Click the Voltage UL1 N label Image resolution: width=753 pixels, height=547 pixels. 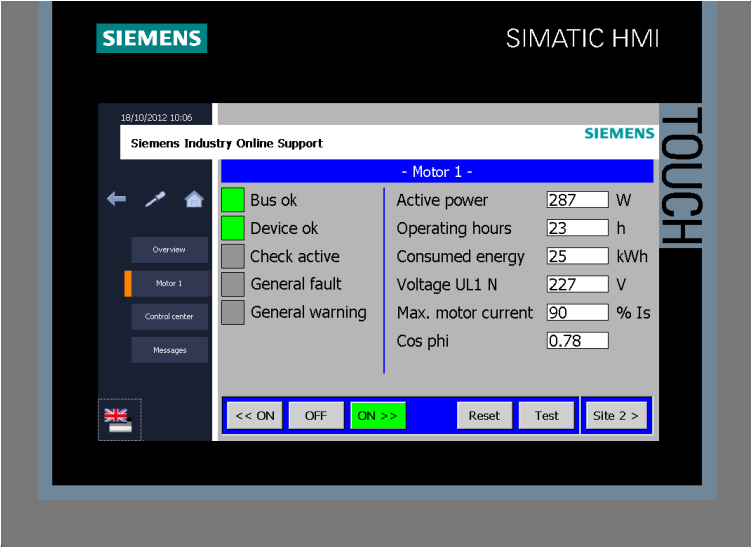tap(447, 285)
